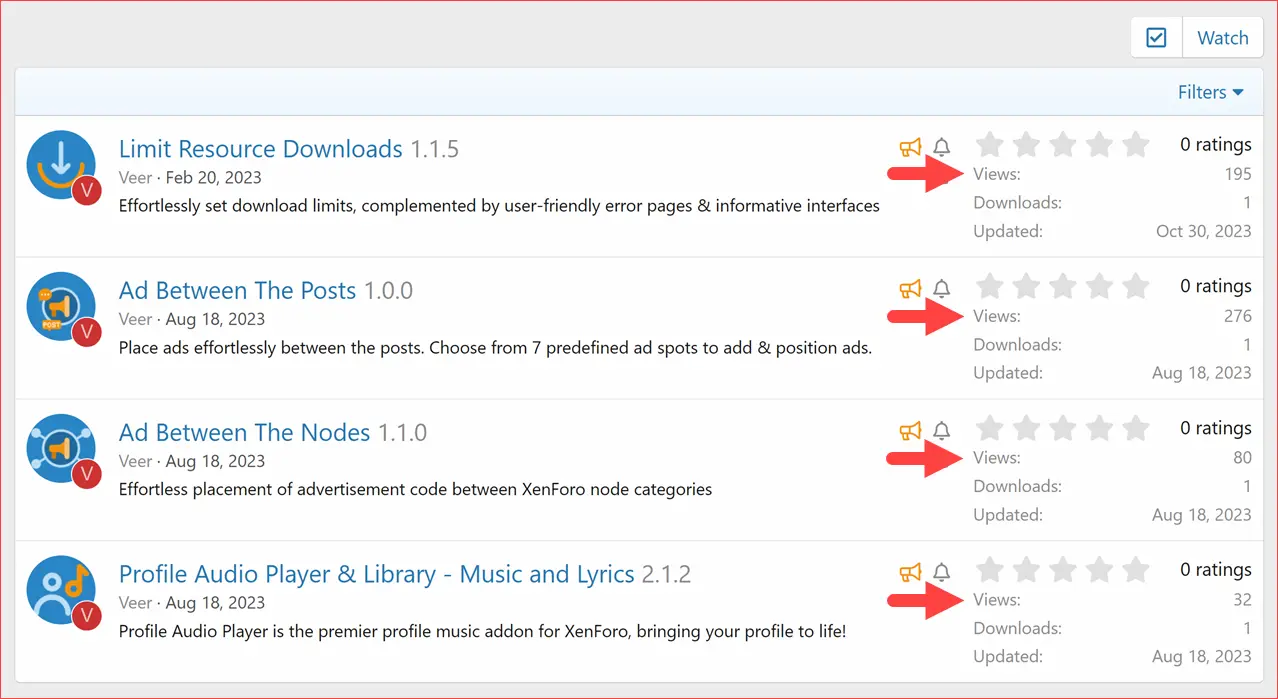The width and height of the screenshot is (1278, 699).
Task: Select the megaphone icon beside Ad Between The Nodes
Action: 910,430
